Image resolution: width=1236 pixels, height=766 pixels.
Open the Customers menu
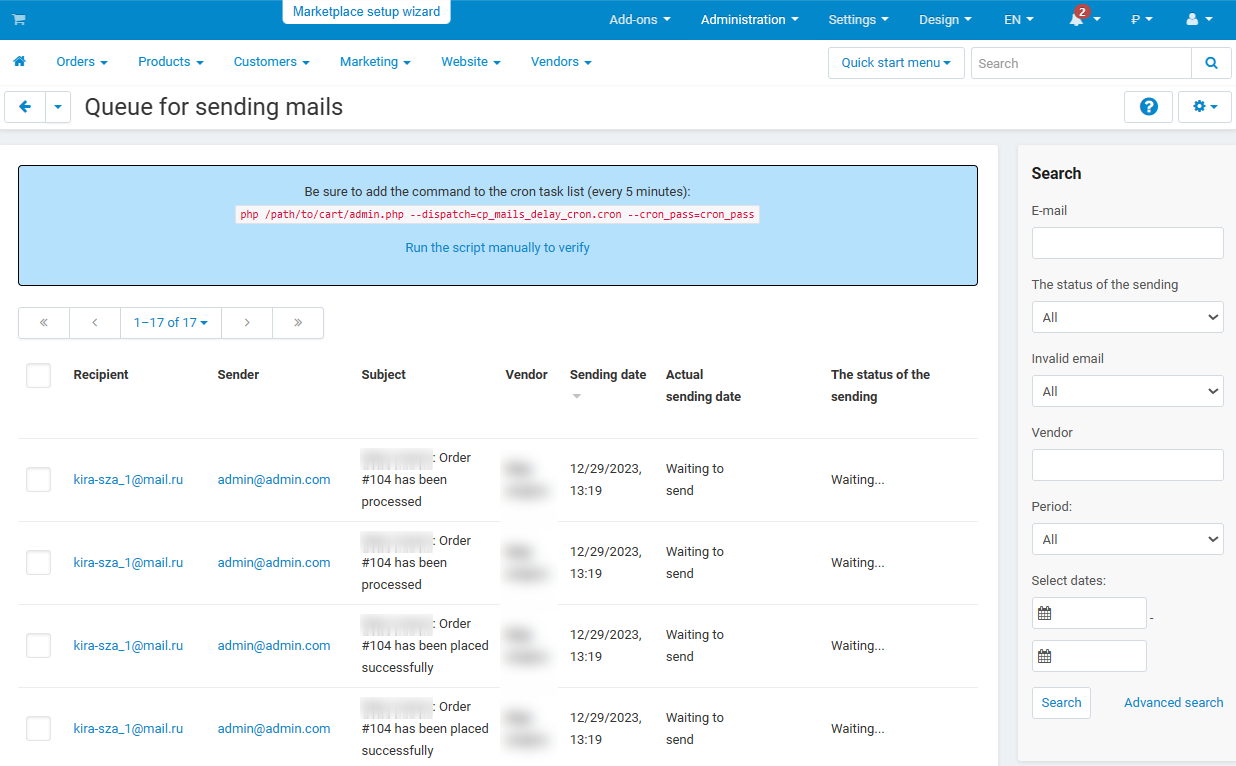click(x=272, y=62)
